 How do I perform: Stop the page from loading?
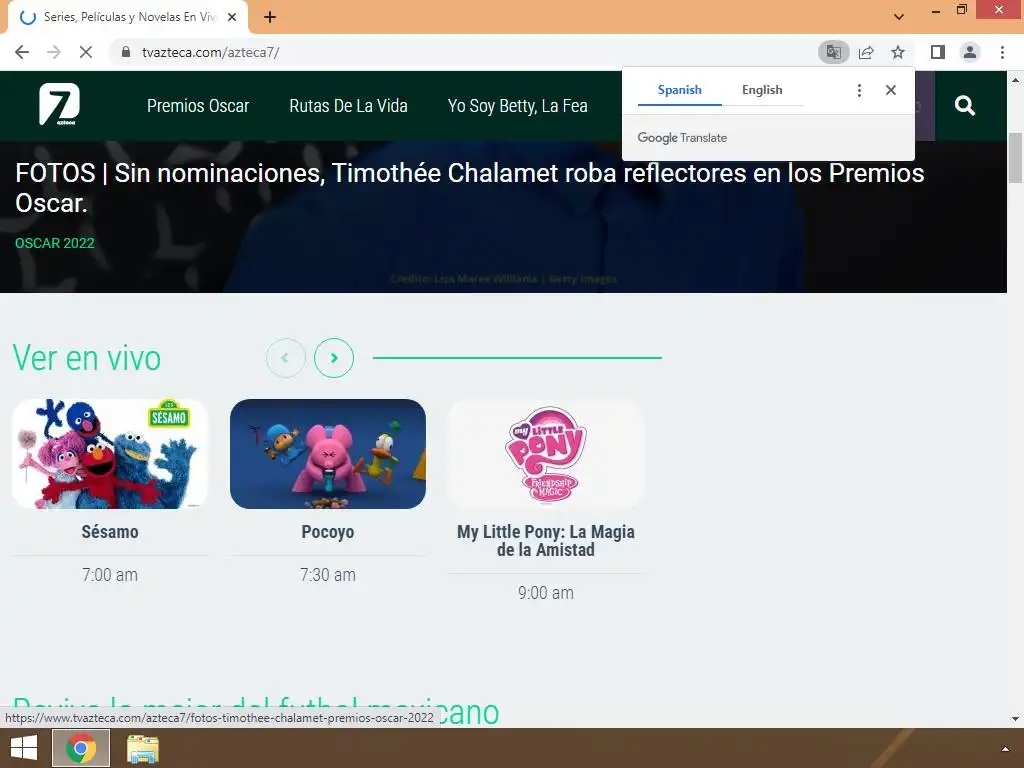pyautogui.click(x=86, y=52)
